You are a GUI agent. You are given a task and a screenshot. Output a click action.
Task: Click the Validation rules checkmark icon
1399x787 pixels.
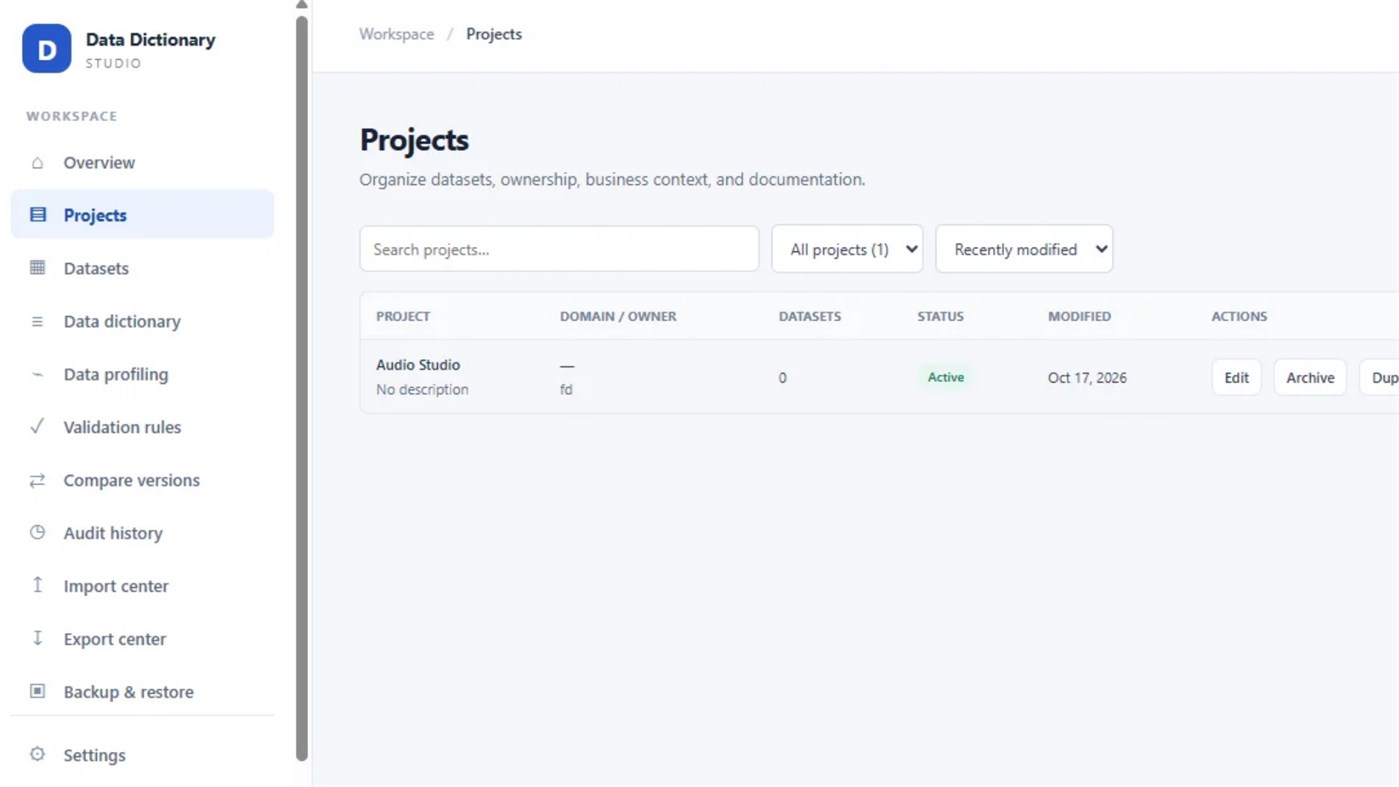tap(37, 427)
